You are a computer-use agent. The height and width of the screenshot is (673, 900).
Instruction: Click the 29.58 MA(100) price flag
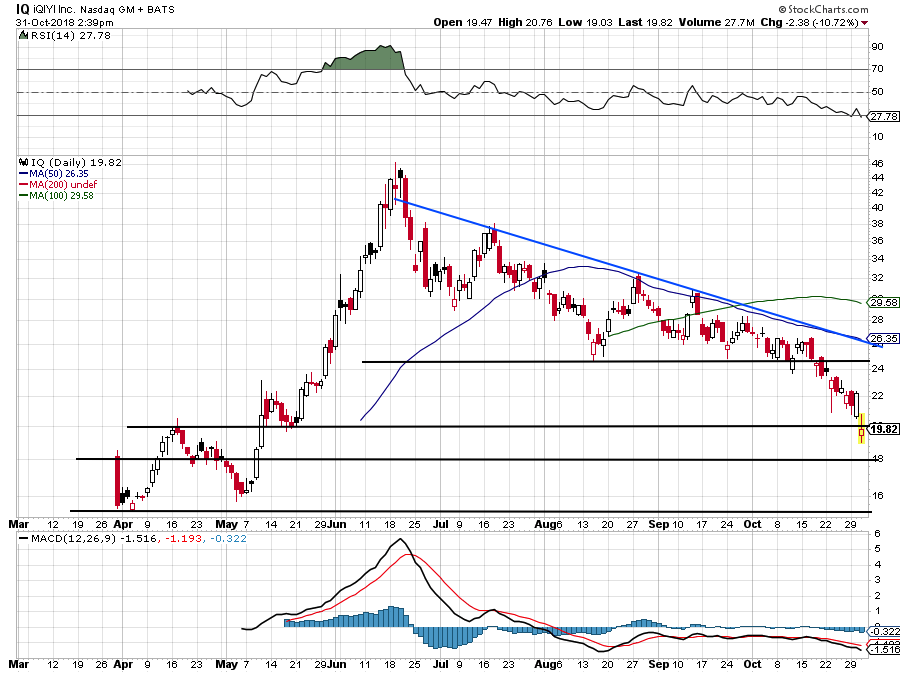point(884,302)
